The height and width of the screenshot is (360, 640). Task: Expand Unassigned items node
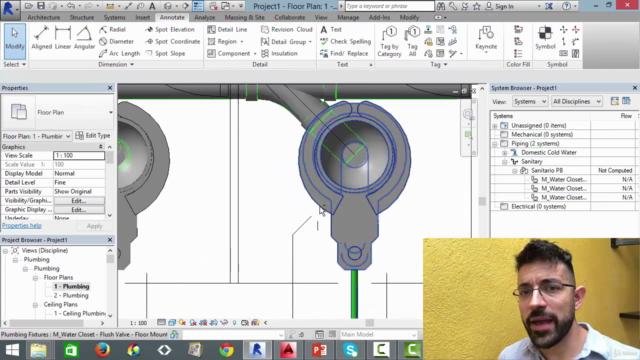tap(495, 126)
